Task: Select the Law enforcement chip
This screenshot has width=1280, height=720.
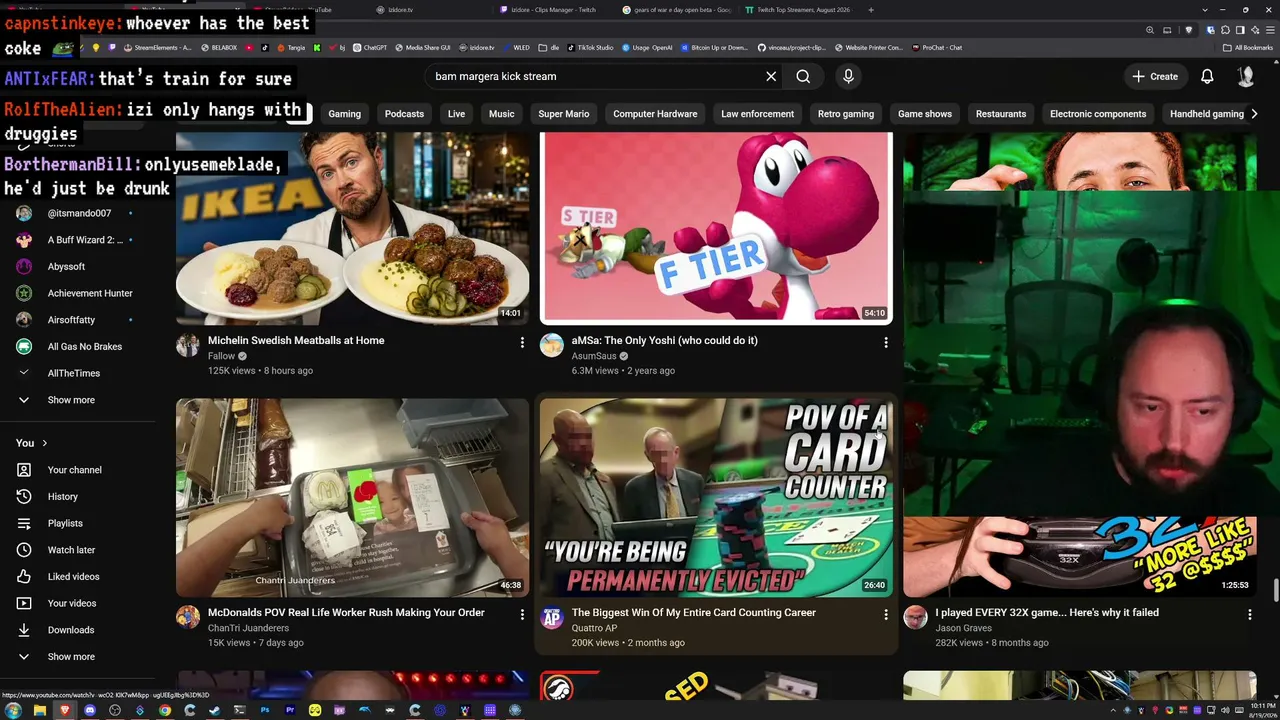Action: pyautogui.click(x=757, y=114)
